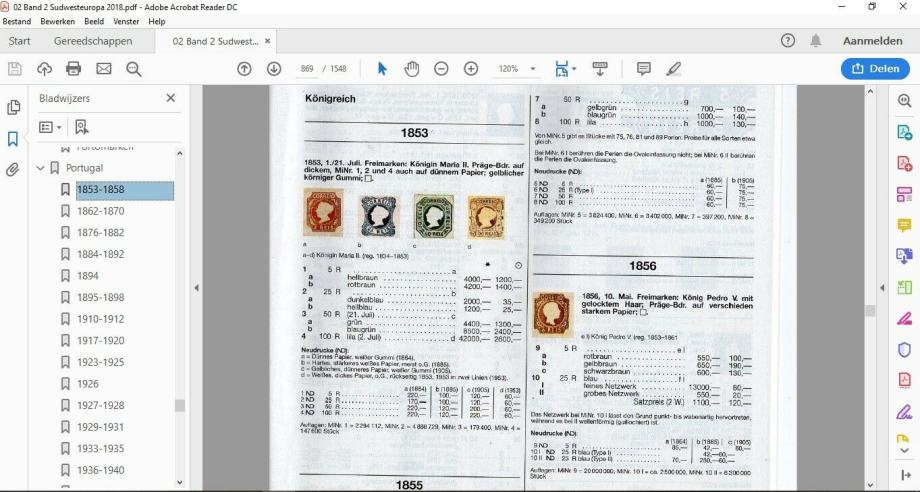Zoom in with plus icon

coord(471,69)
